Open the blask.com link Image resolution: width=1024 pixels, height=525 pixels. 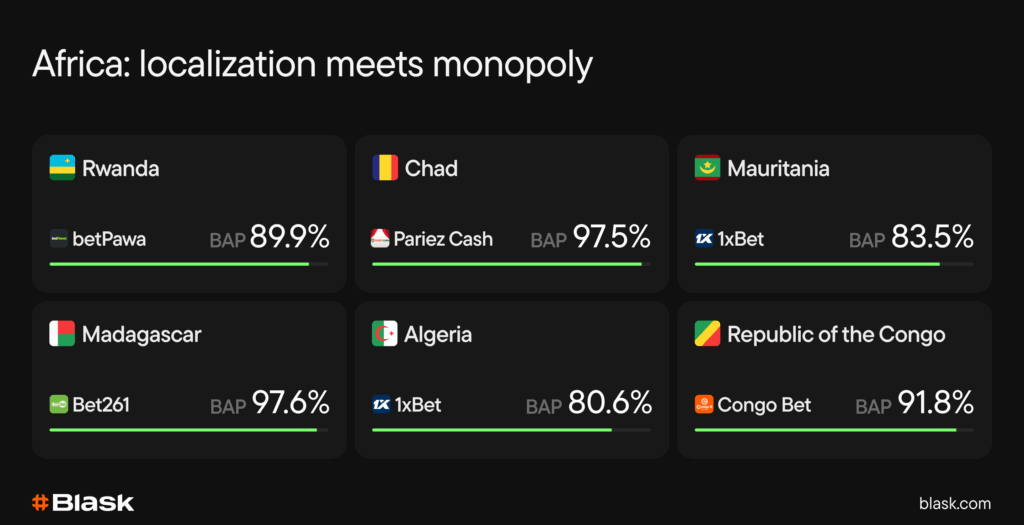click(x=954, y=503)
